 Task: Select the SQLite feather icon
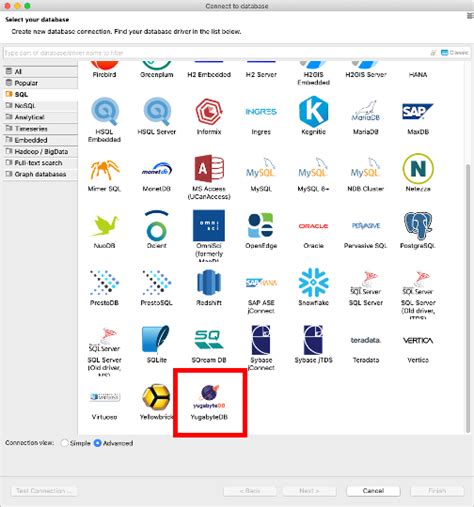[x=156, y=340]
